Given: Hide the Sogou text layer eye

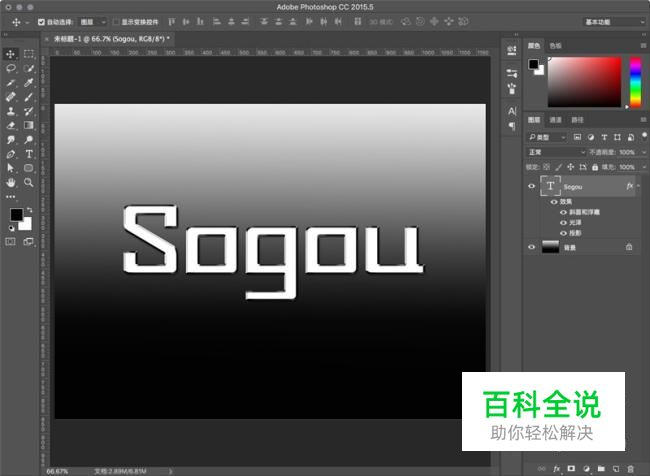Looking at the screenshot, I should [x=531, y=186].
